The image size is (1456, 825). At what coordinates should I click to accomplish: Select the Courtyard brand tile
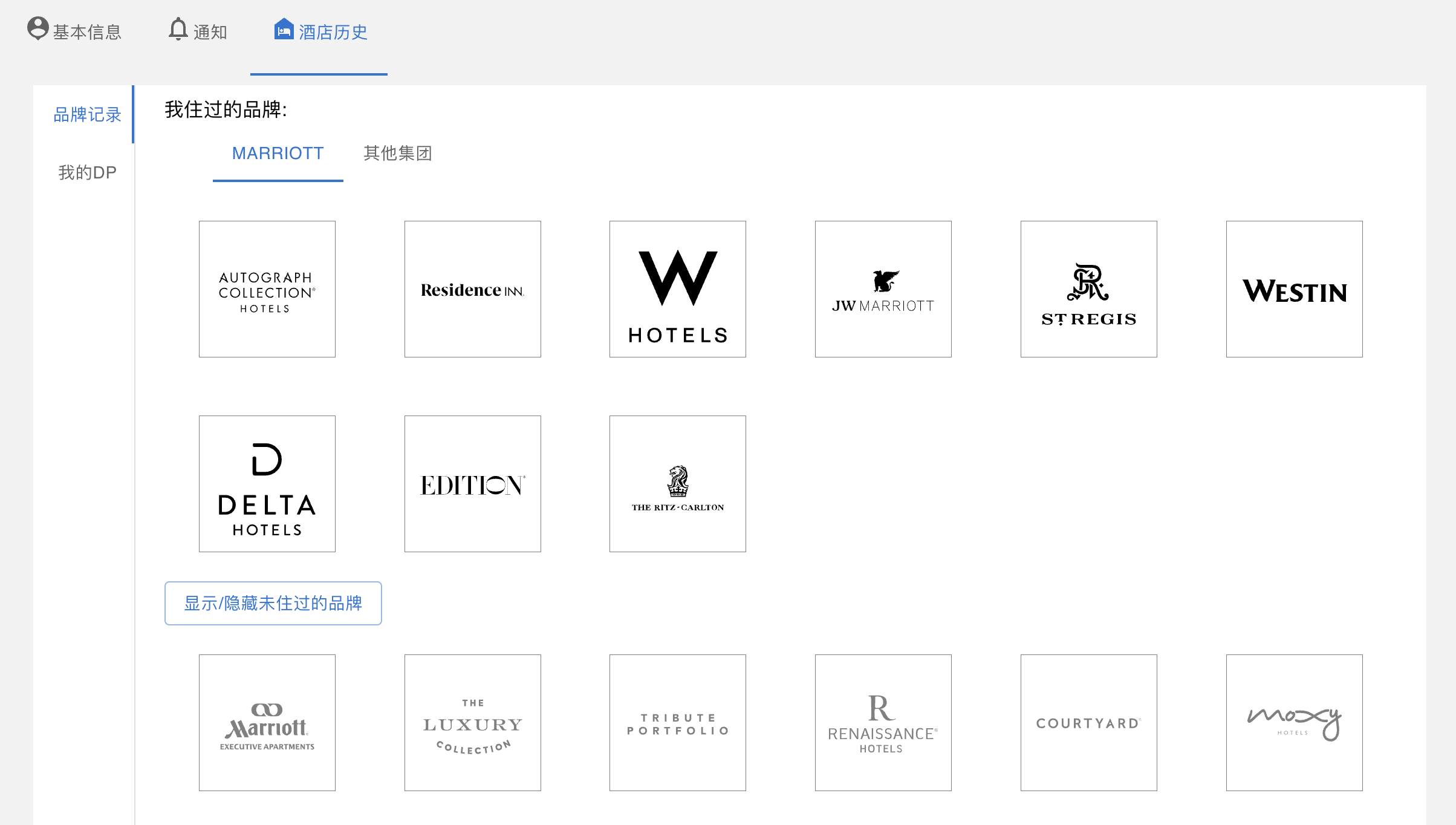[x=1089, y=723]
